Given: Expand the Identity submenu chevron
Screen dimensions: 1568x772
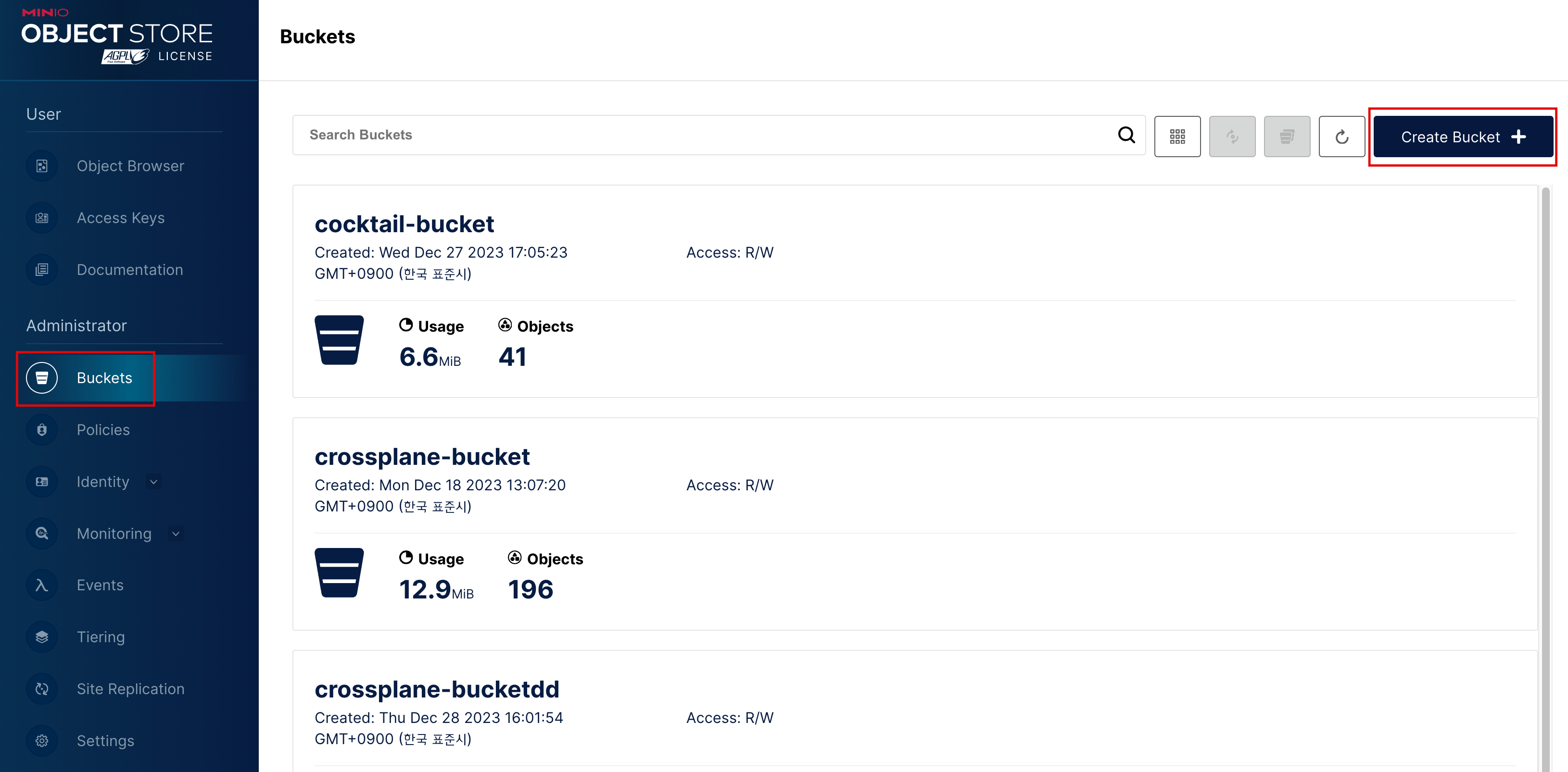Looking at the screenshot, I should point(154,482).
